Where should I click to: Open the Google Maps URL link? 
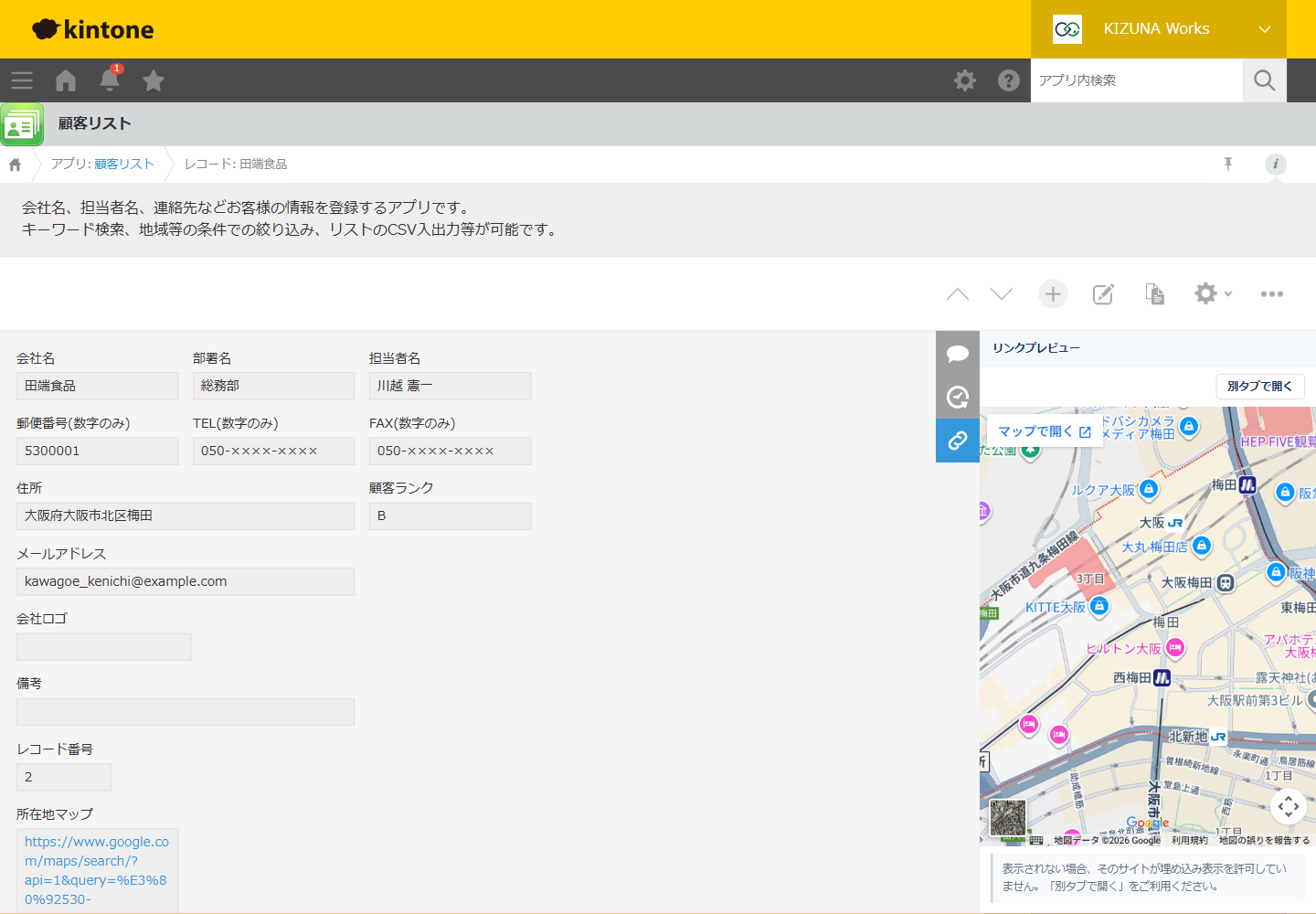(97, 870)
